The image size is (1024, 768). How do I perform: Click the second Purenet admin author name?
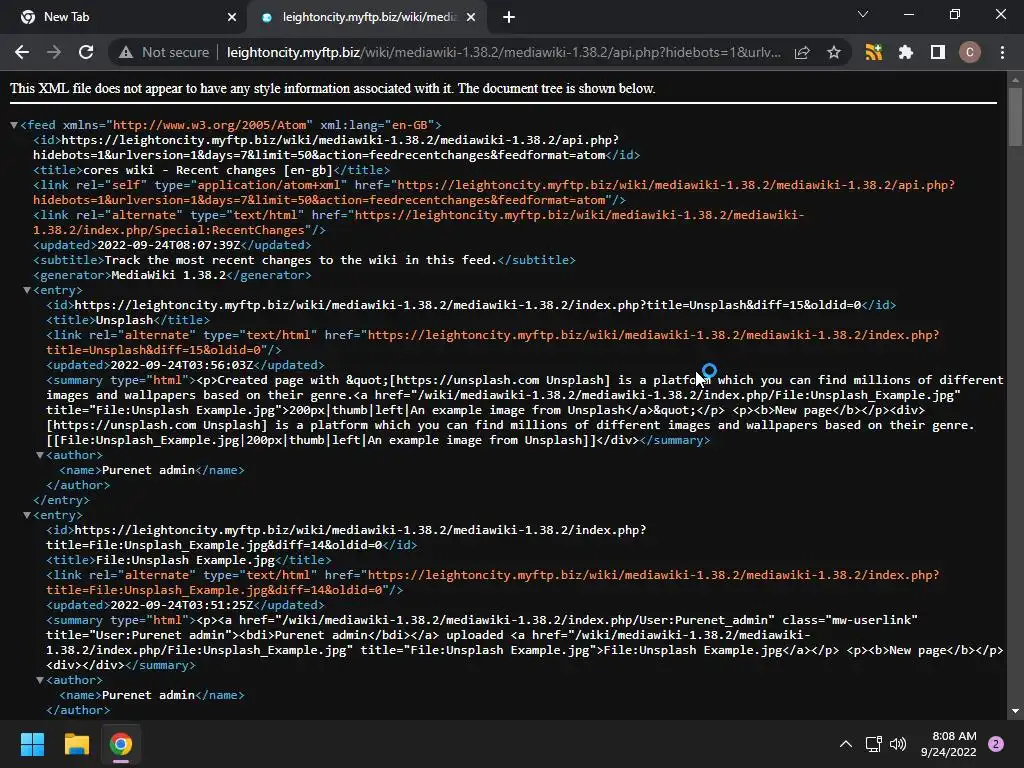pos(148,696)
